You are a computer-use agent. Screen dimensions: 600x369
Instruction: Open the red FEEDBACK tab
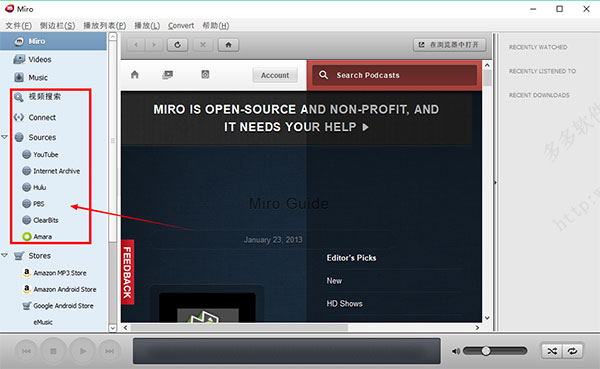(127, 272)
